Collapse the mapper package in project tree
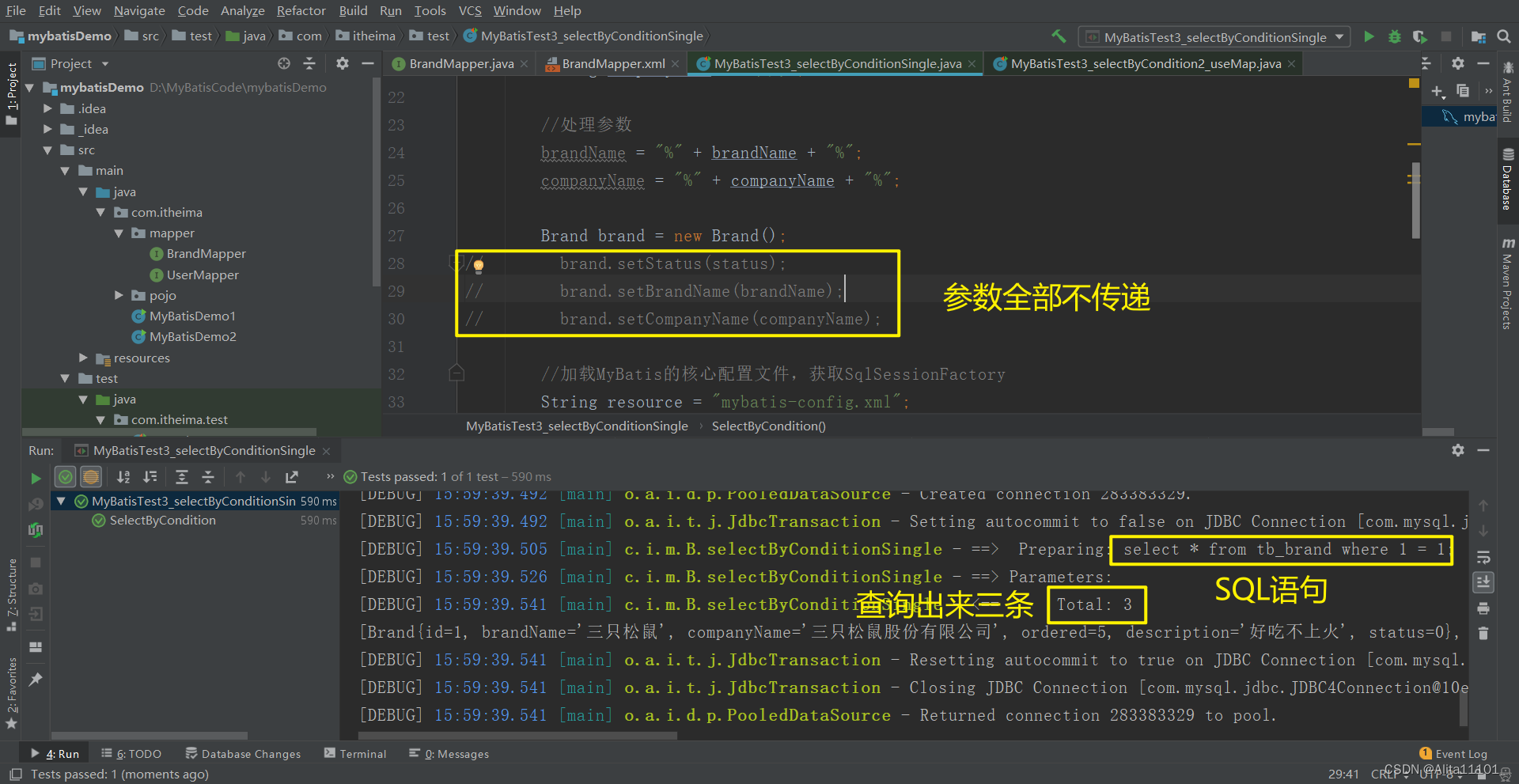Viewport: 1519px width, 784px height. [119, 233]
